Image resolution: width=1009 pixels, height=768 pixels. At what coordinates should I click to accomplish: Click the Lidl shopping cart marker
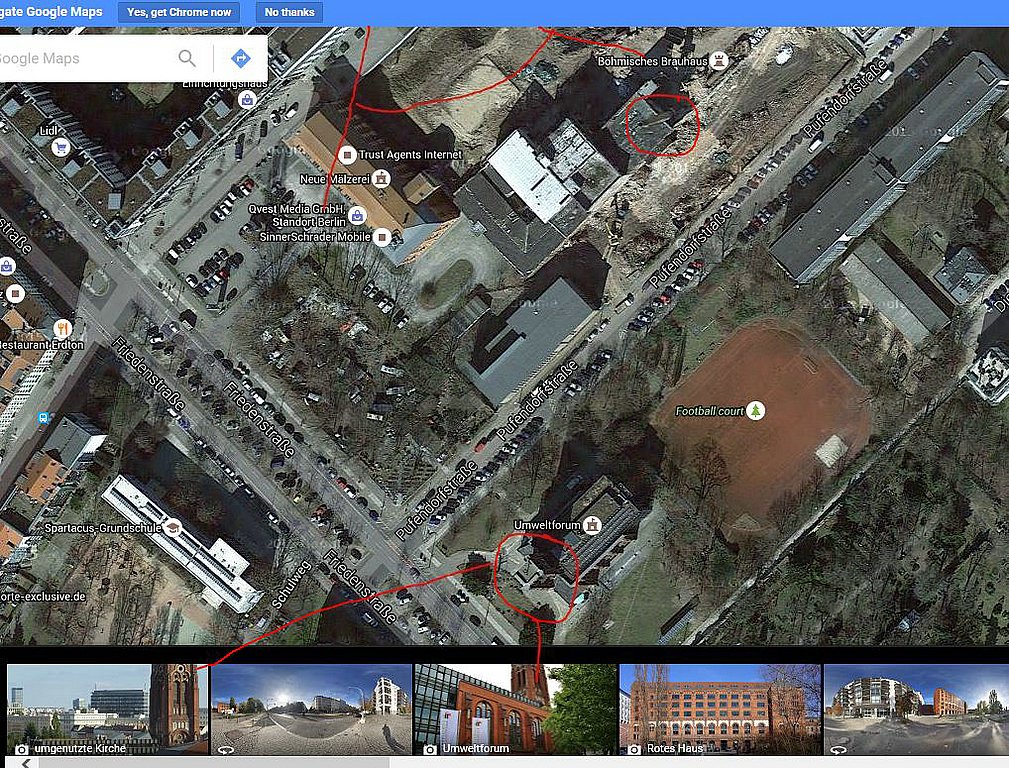61,148
